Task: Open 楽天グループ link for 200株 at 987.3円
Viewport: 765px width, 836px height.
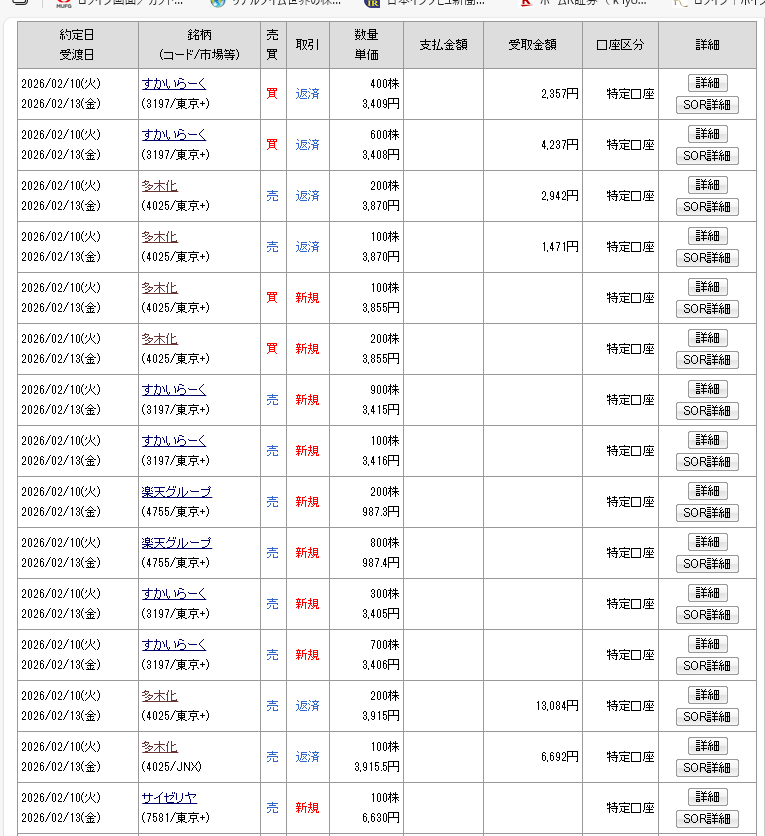Action: (176, 492)
